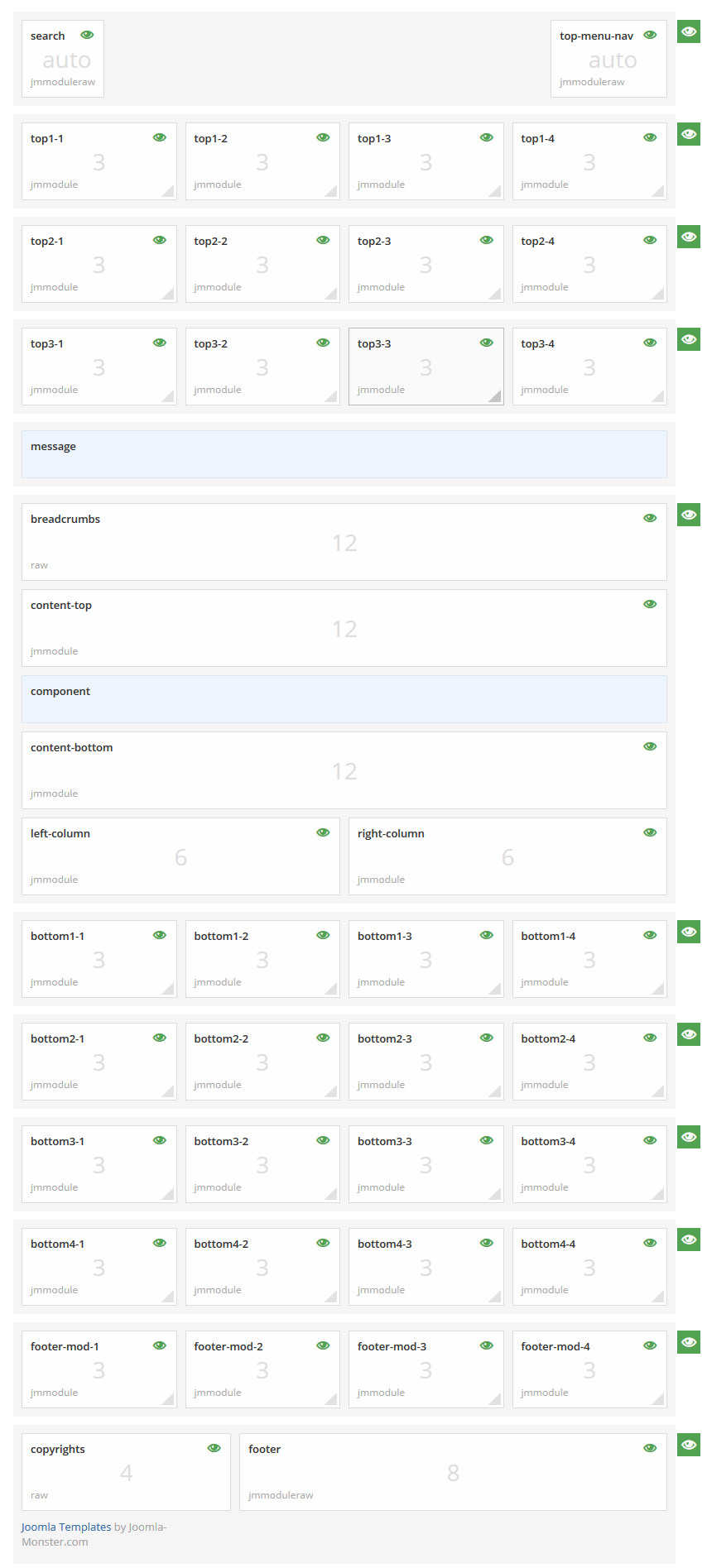Click the green row visibility button beside top3 row
The width and height of the screenshot is (707, 1568).
click(x=688, y=339)
